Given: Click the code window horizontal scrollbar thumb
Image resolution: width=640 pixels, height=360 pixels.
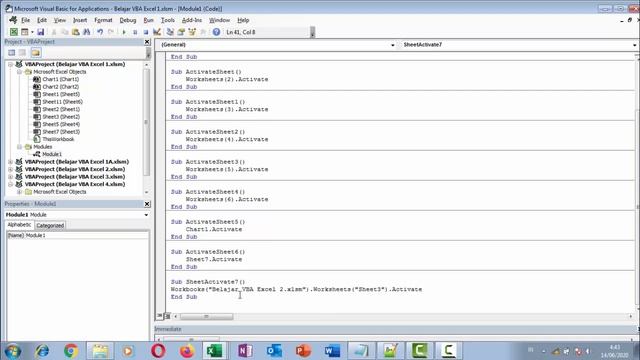Looking at the screenshot, I should (x=207, y=316).
